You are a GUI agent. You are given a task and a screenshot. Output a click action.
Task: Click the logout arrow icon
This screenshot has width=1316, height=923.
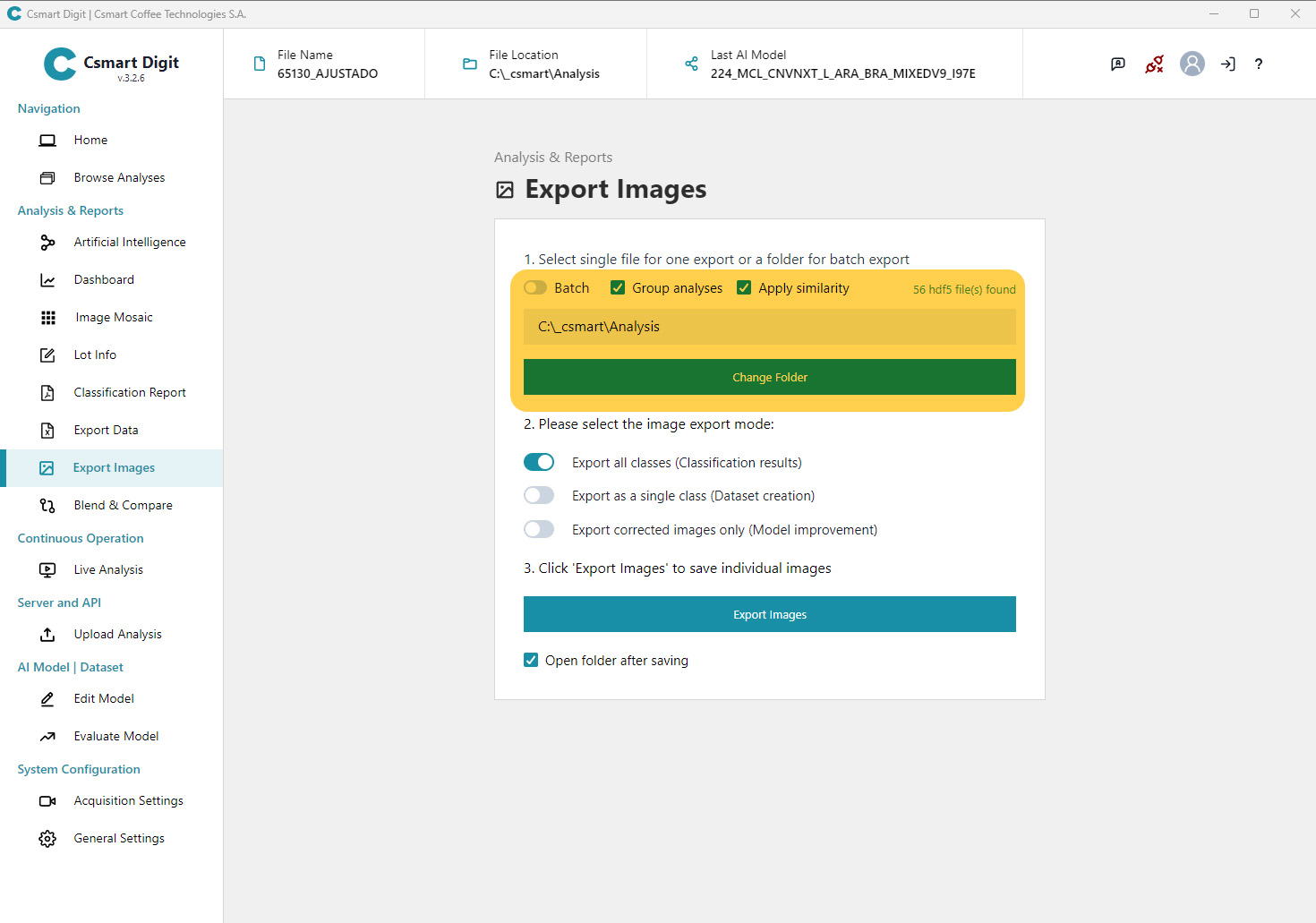tap(1227, 64)
